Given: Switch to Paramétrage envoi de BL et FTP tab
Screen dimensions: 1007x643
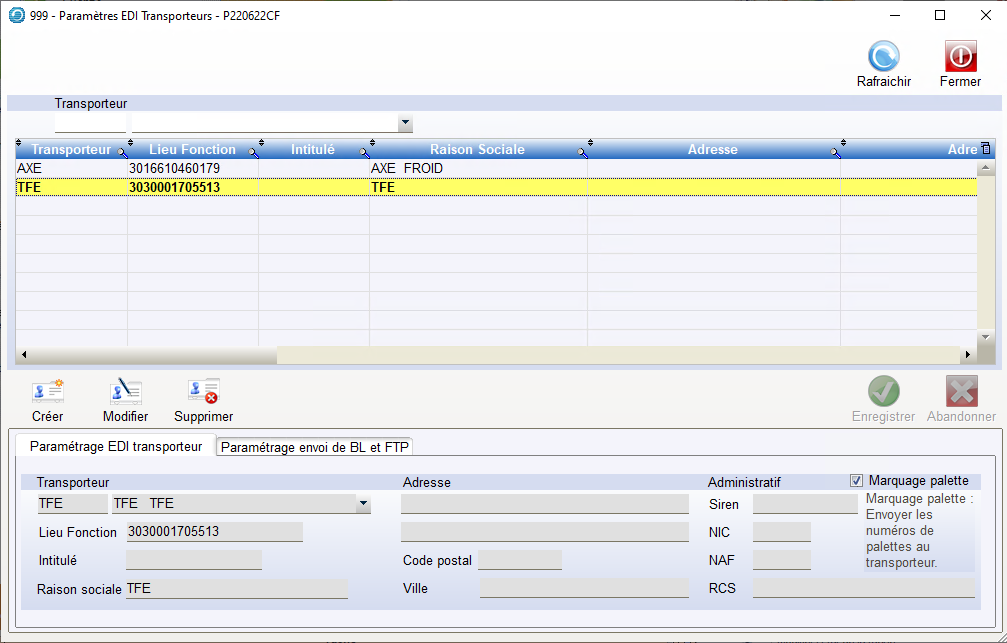Looking at the screenshot, I should 315,447.
